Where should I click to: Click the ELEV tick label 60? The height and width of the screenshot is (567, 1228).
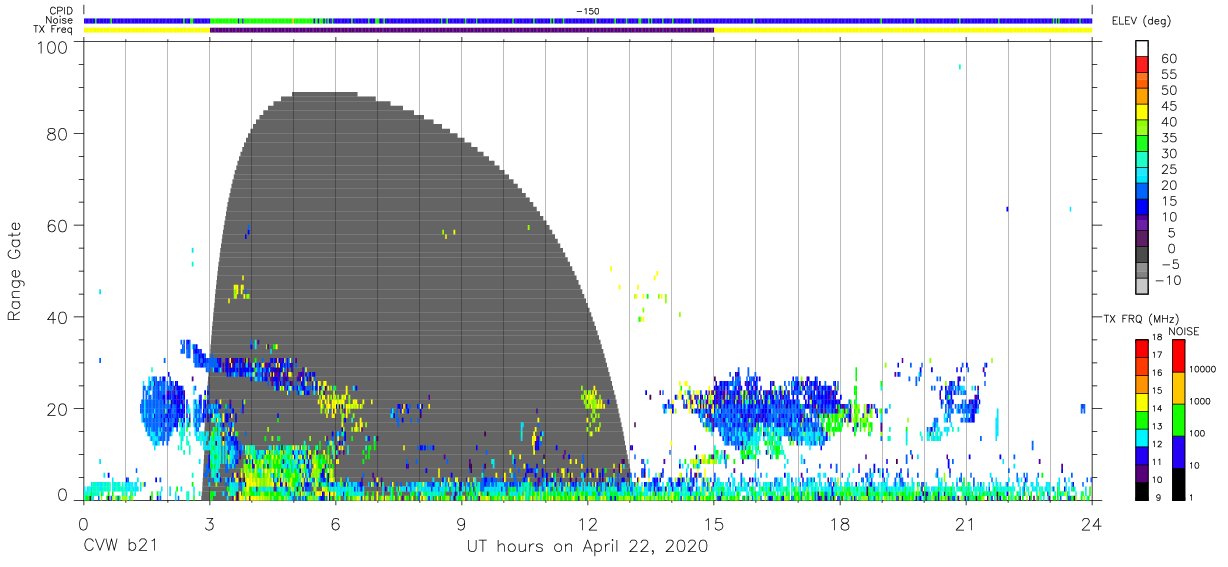point(1169,59)
